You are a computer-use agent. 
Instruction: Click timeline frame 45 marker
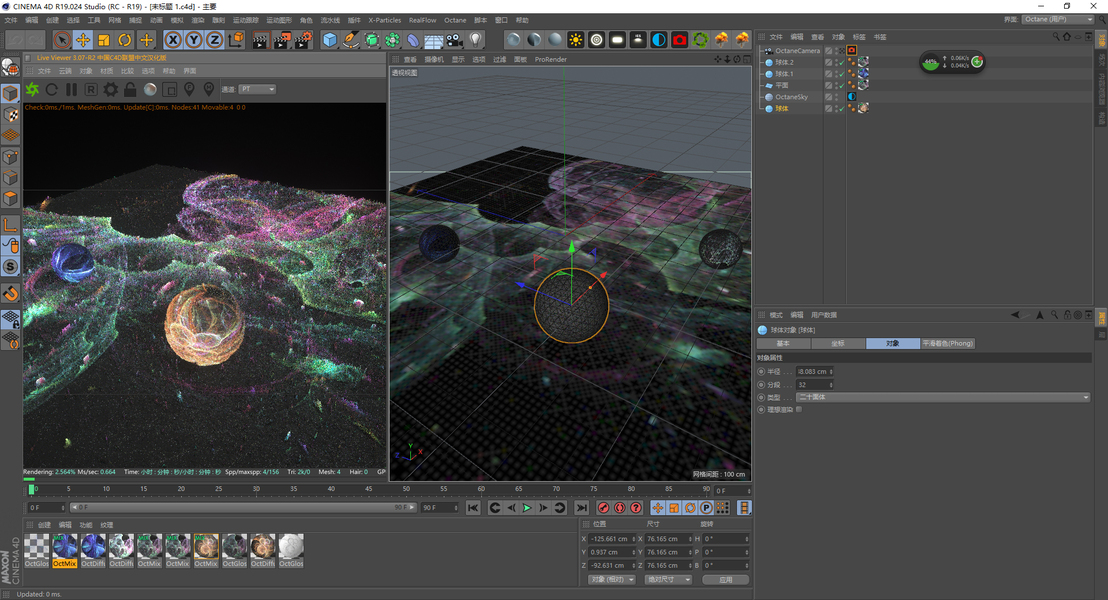(369, 489)
